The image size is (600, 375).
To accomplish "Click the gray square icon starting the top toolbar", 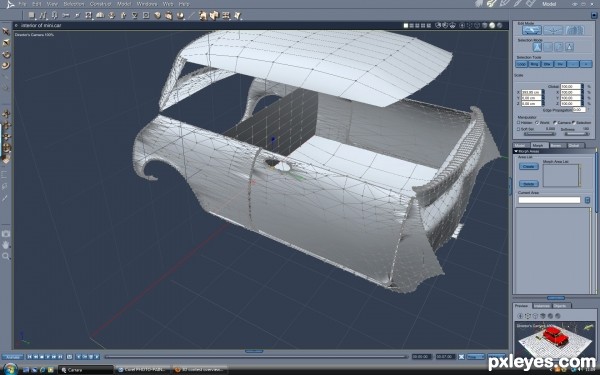I will click(31, 15).
